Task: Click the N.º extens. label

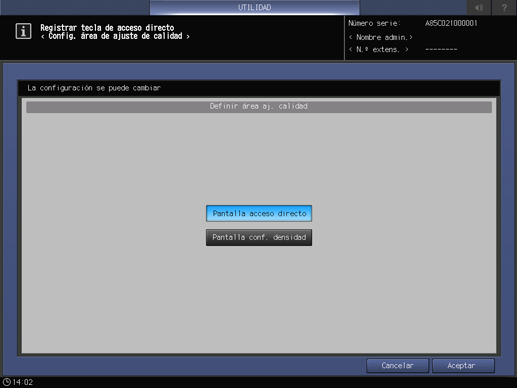Action: coord(379,50)
